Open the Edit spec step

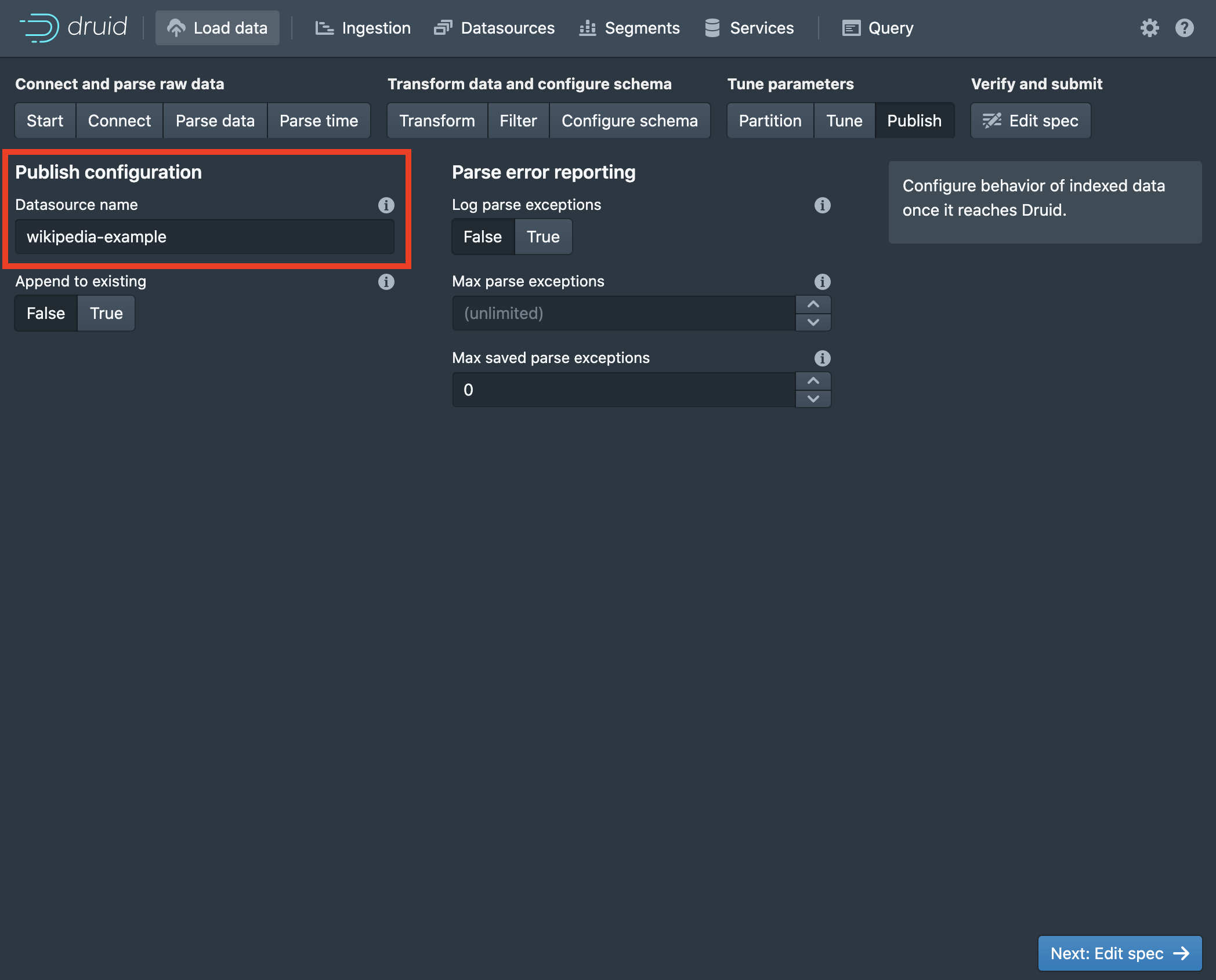pyautogui.click(x=1030, y=121)
